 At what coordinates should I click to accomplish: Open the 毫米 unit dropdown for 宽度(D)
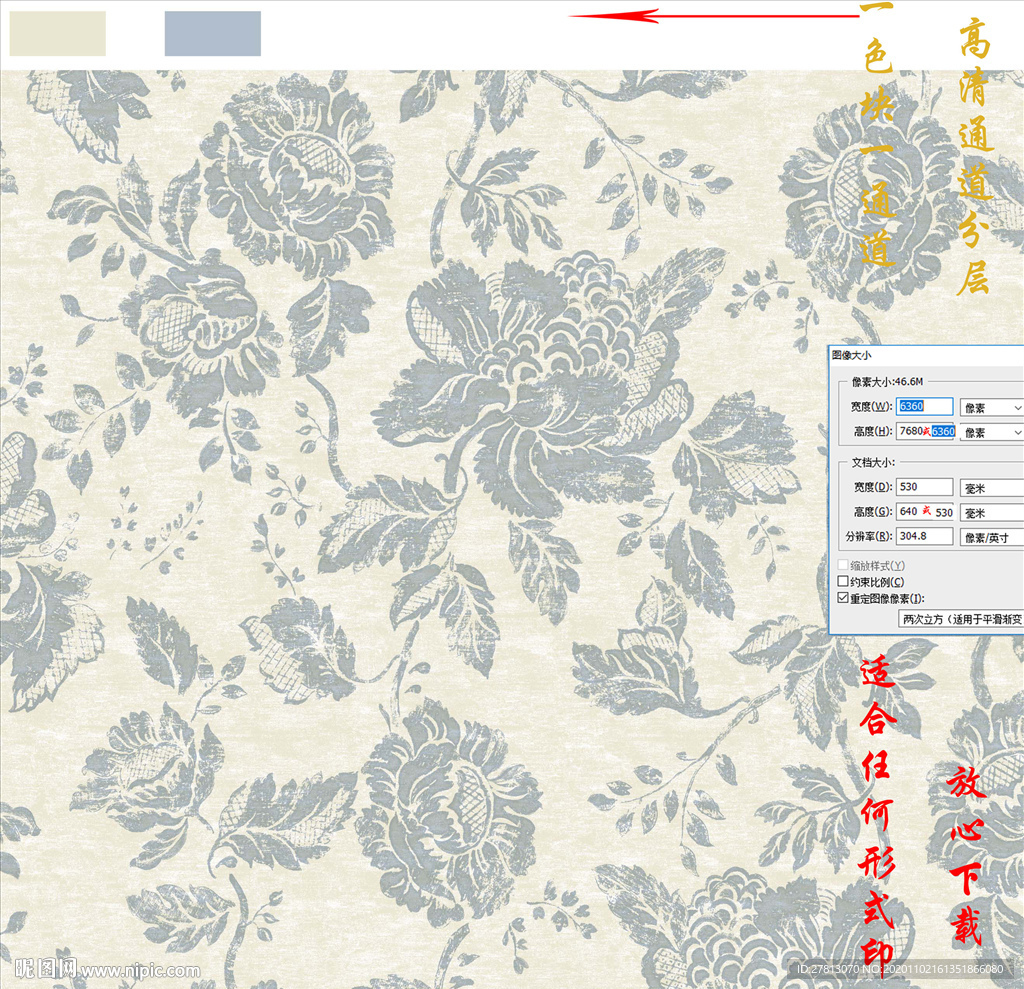pos(992,488)
